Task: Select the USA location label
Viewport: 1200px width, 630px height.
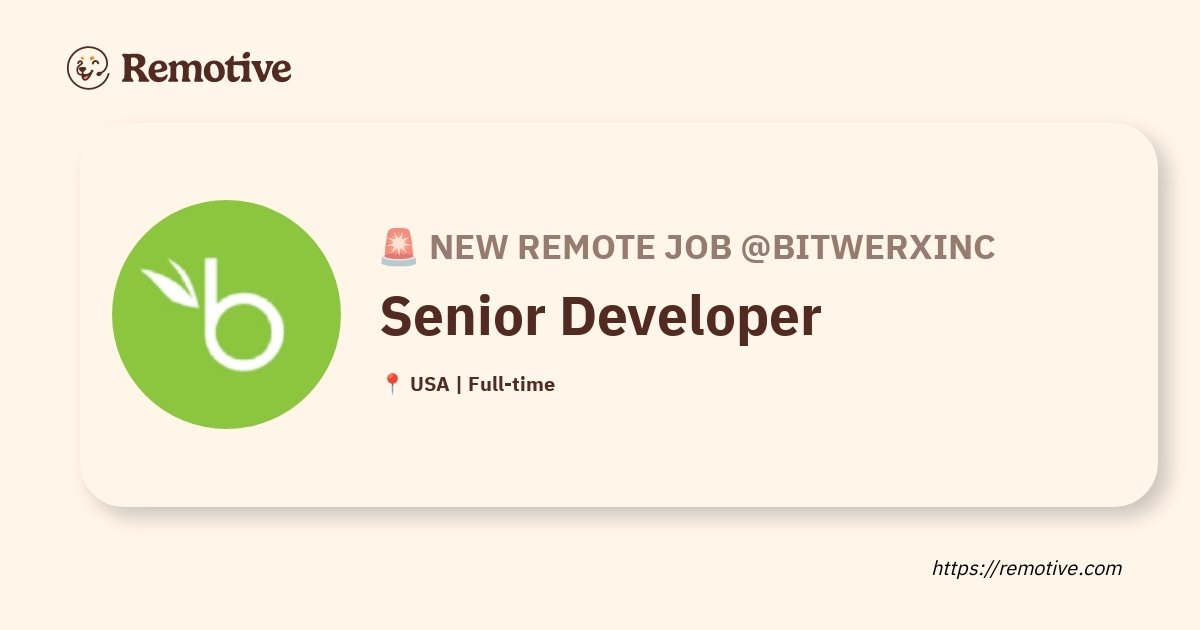Action: 429,383
